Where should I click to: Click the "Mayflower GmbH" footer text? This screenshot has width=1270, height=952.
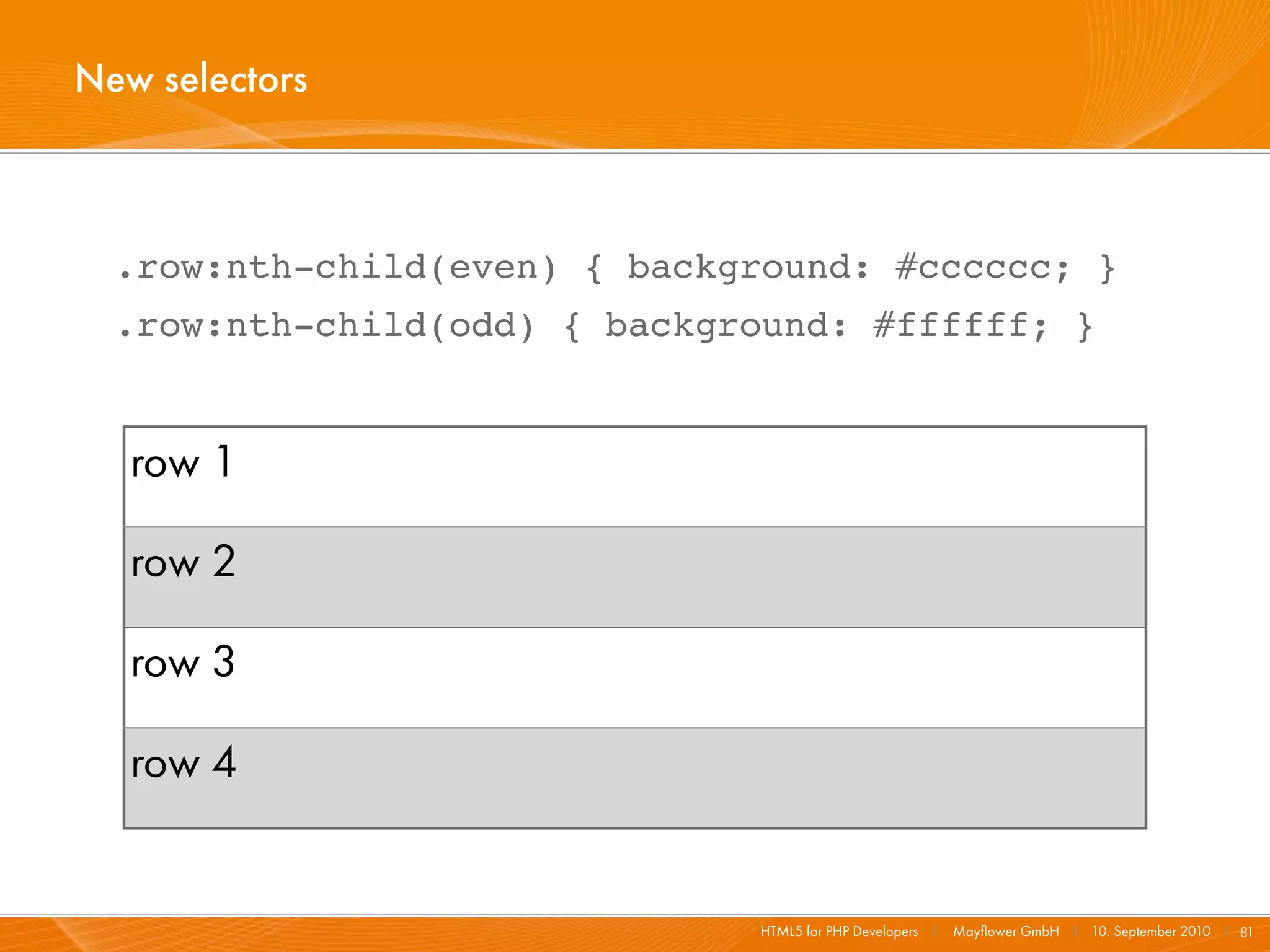[1005, 932]
